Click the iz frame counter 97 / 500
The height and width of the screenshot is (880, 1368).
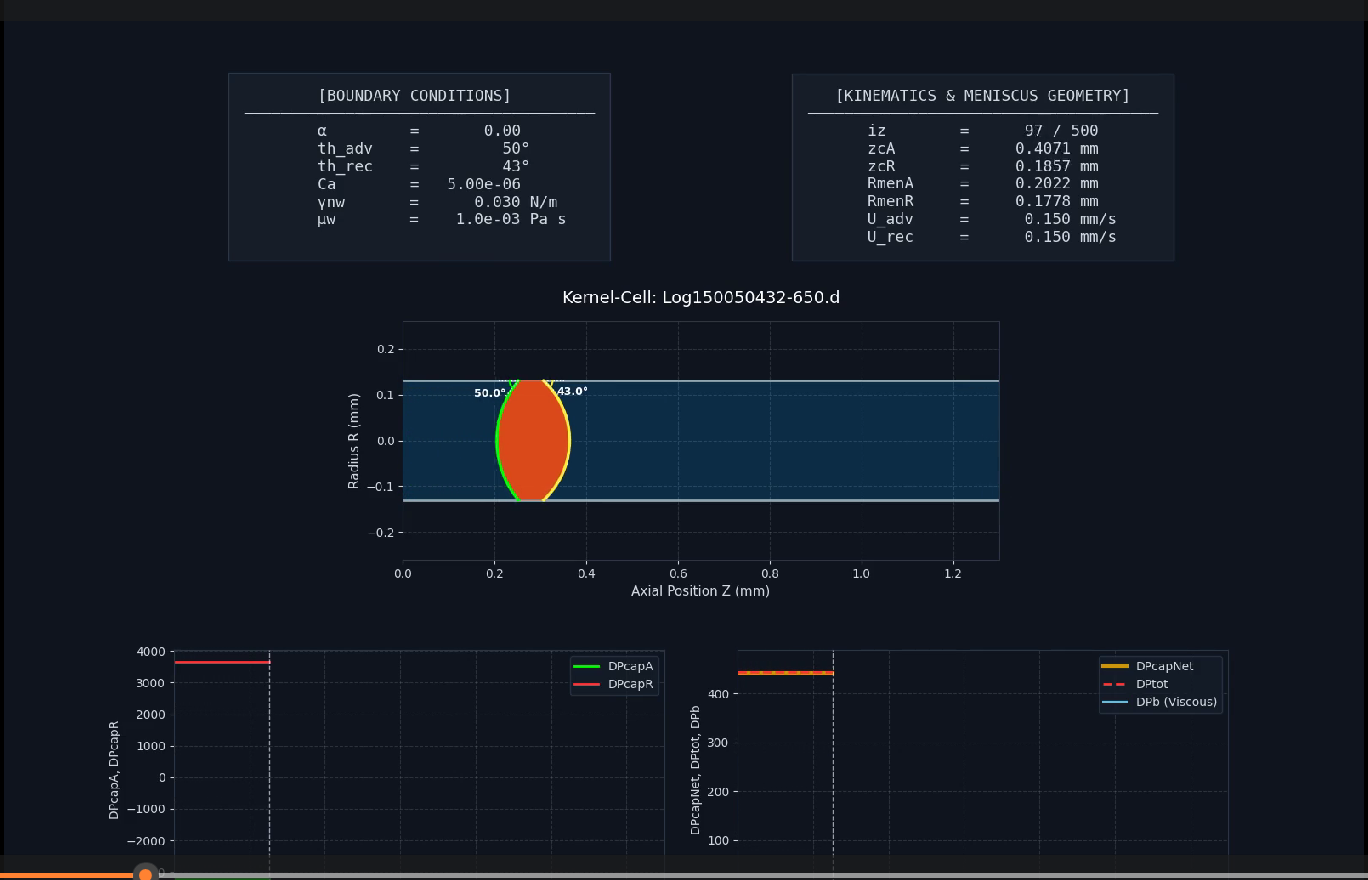point(1061,131)
